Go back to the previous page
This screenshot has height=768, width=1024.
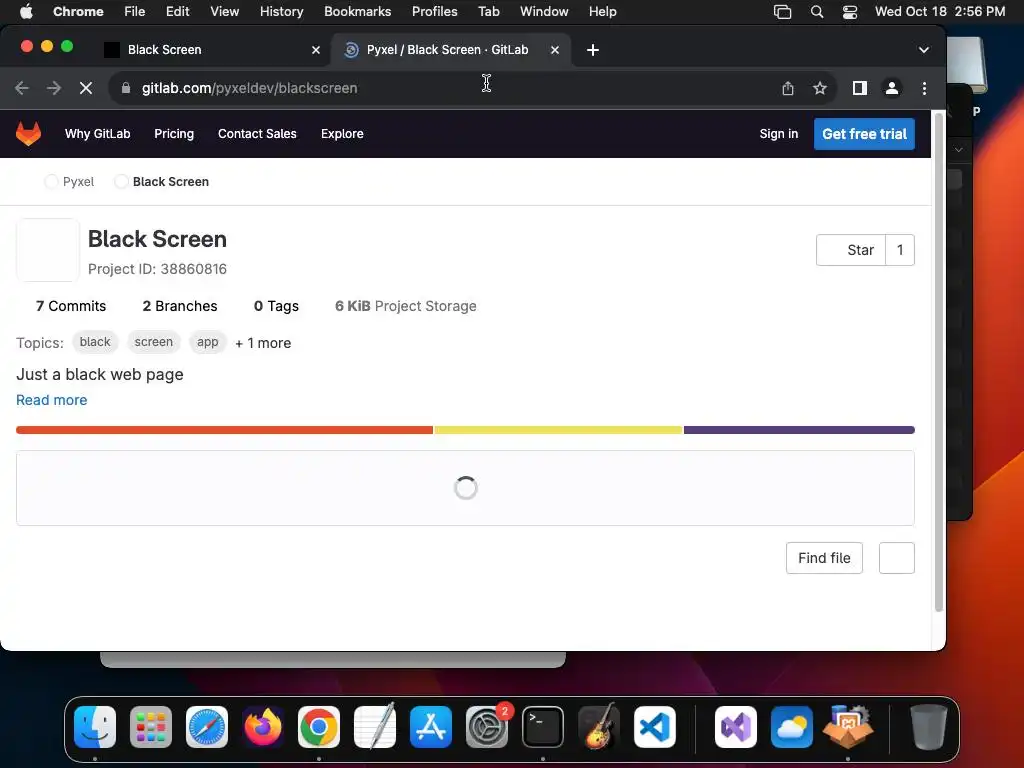coord(22,88)
